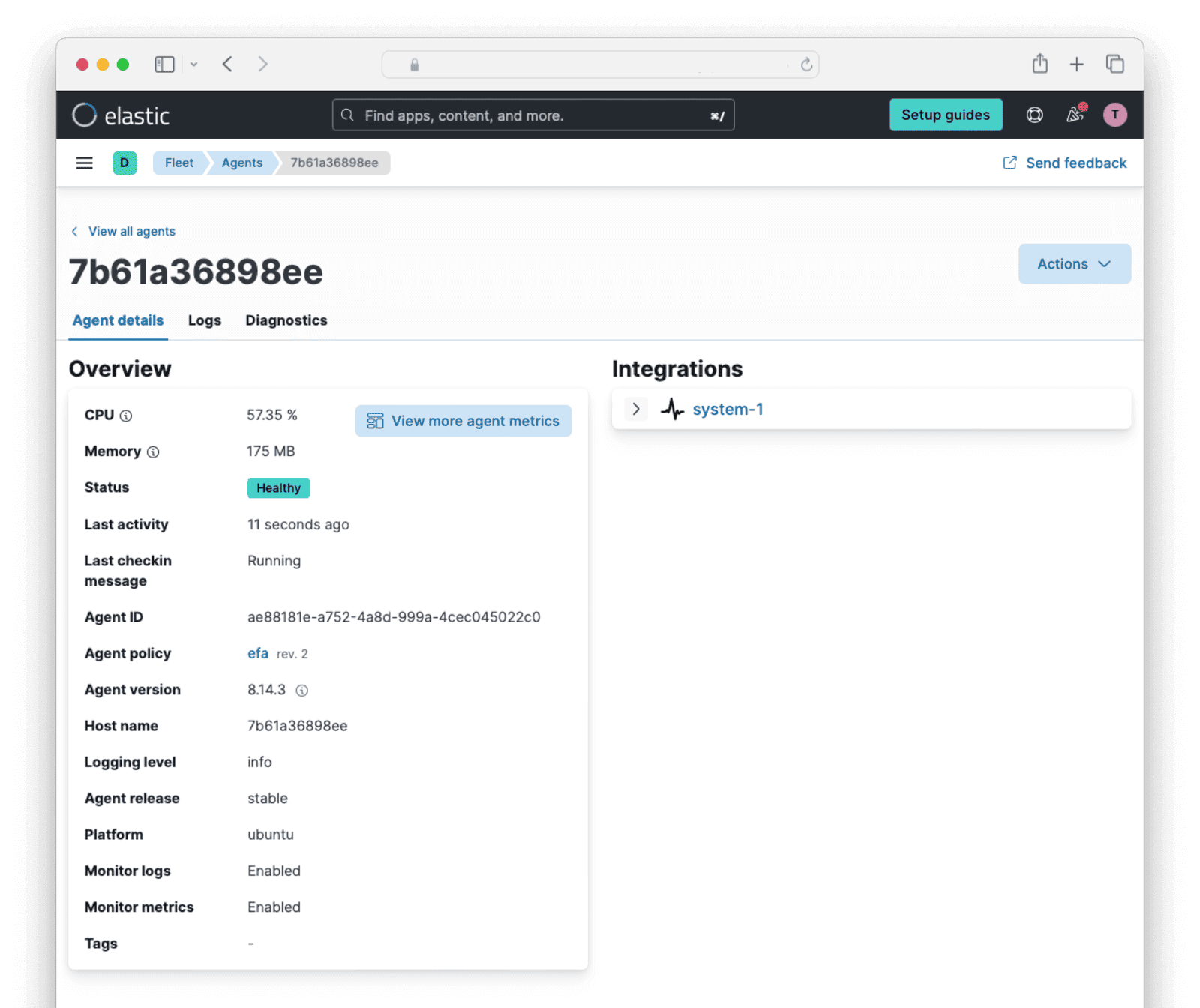This screenshot has height=1008, width=1200.
Task: Click the search magnifier icon
Action: tap(347, 115)
